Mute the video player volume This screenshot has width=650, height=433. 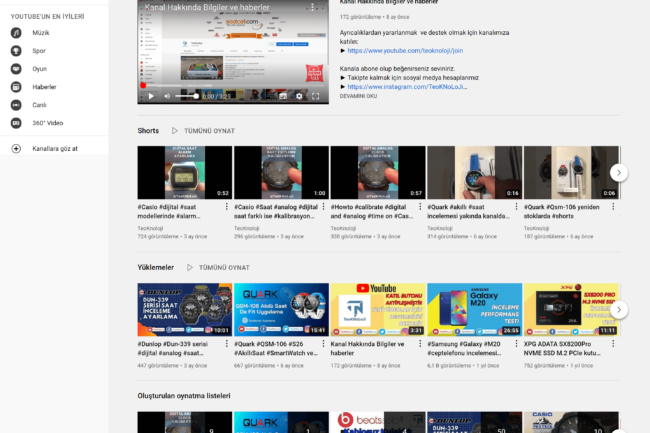click(x=167, y=96)
